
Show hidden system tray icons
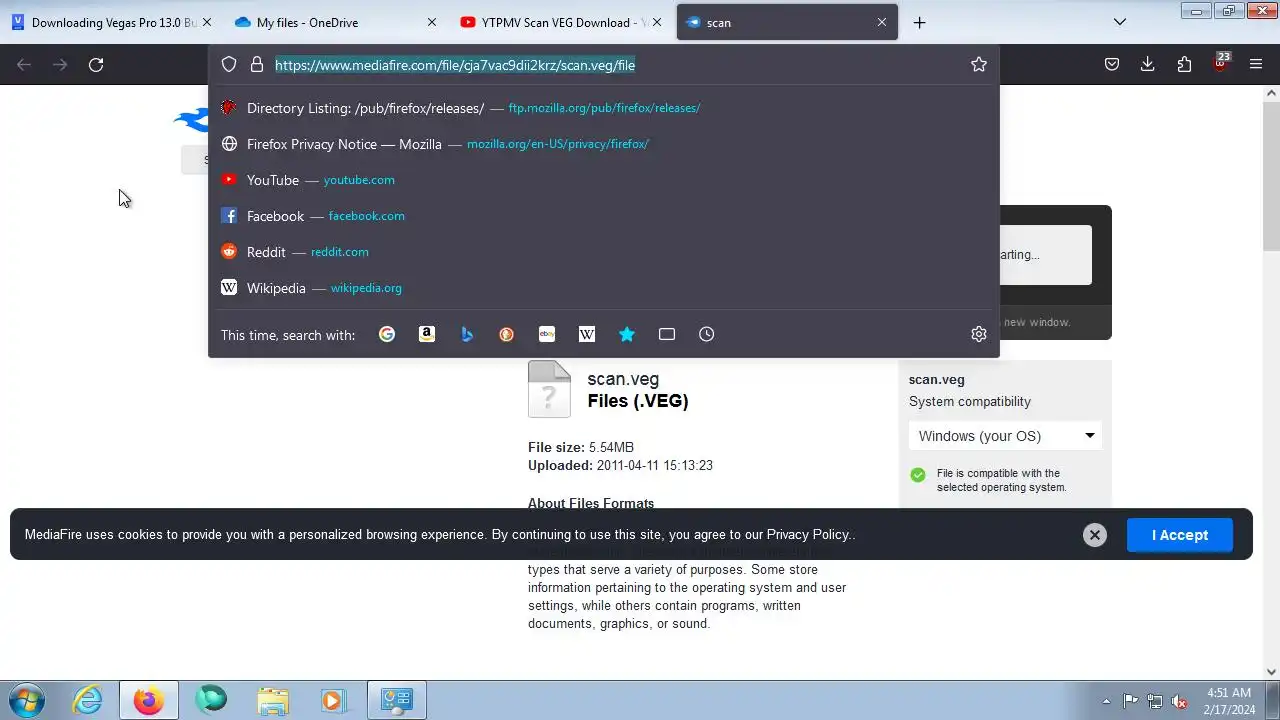pyautogui.click(x=1106, y=701)
